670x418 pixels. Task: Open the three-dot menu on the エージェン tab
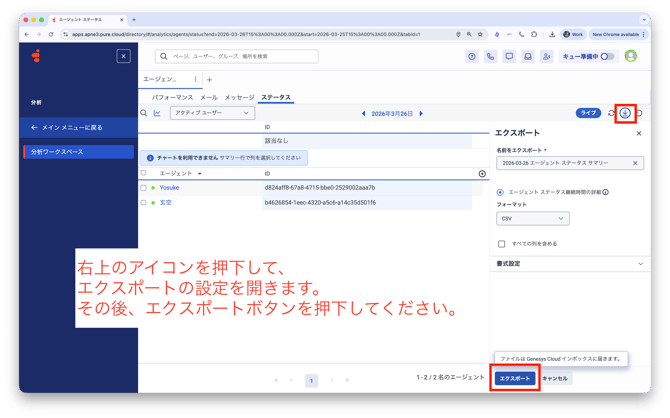pos(195,79)
